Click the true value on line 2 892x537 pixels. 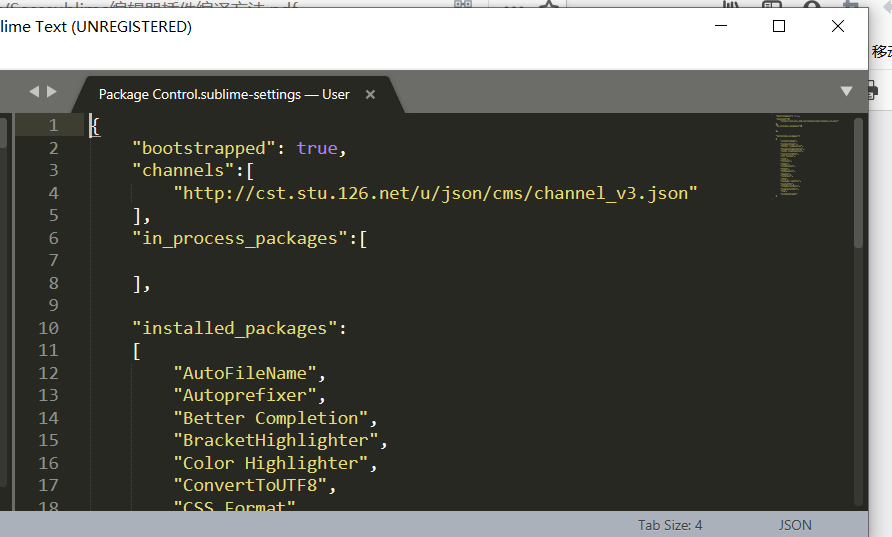click(317, 148)
